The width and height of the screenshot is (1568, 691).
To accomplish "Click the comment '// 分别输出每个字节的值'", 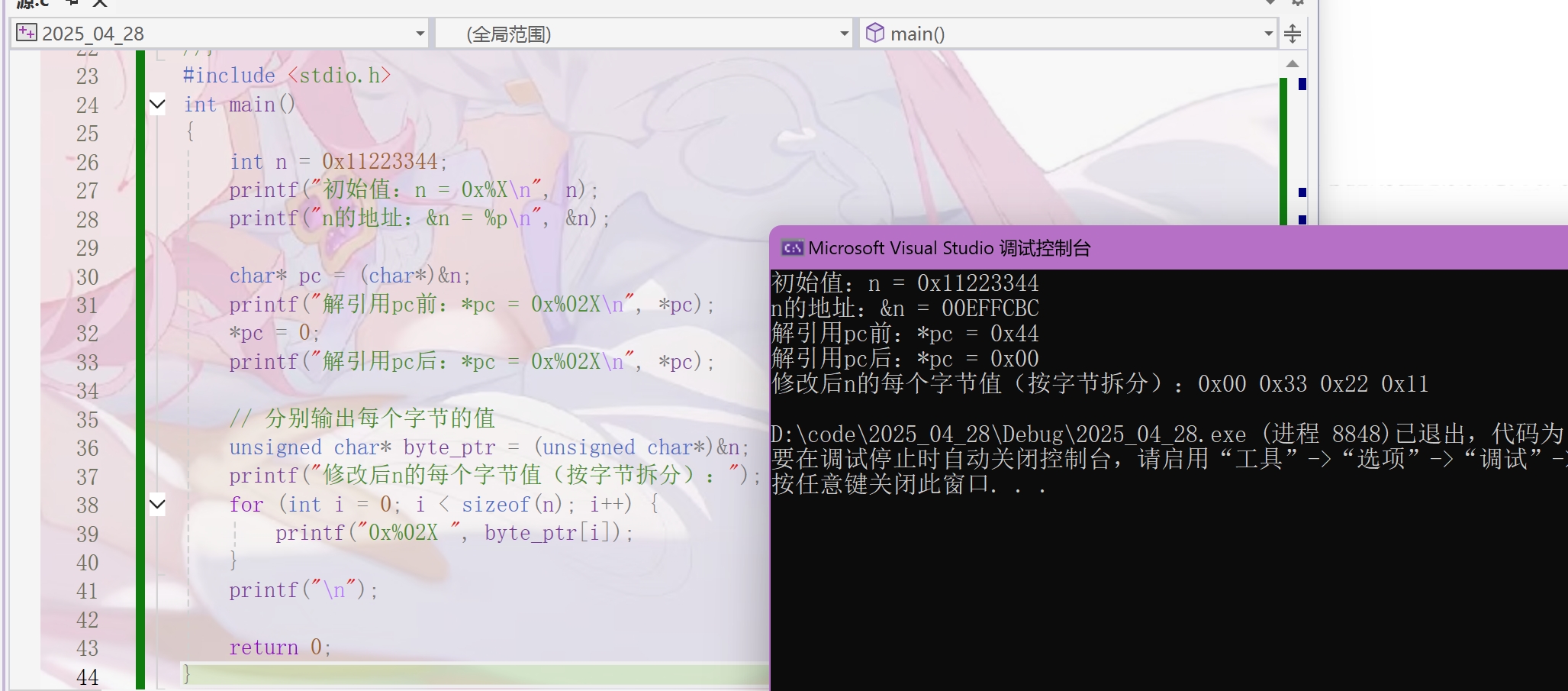I will [x=362, y=418].
